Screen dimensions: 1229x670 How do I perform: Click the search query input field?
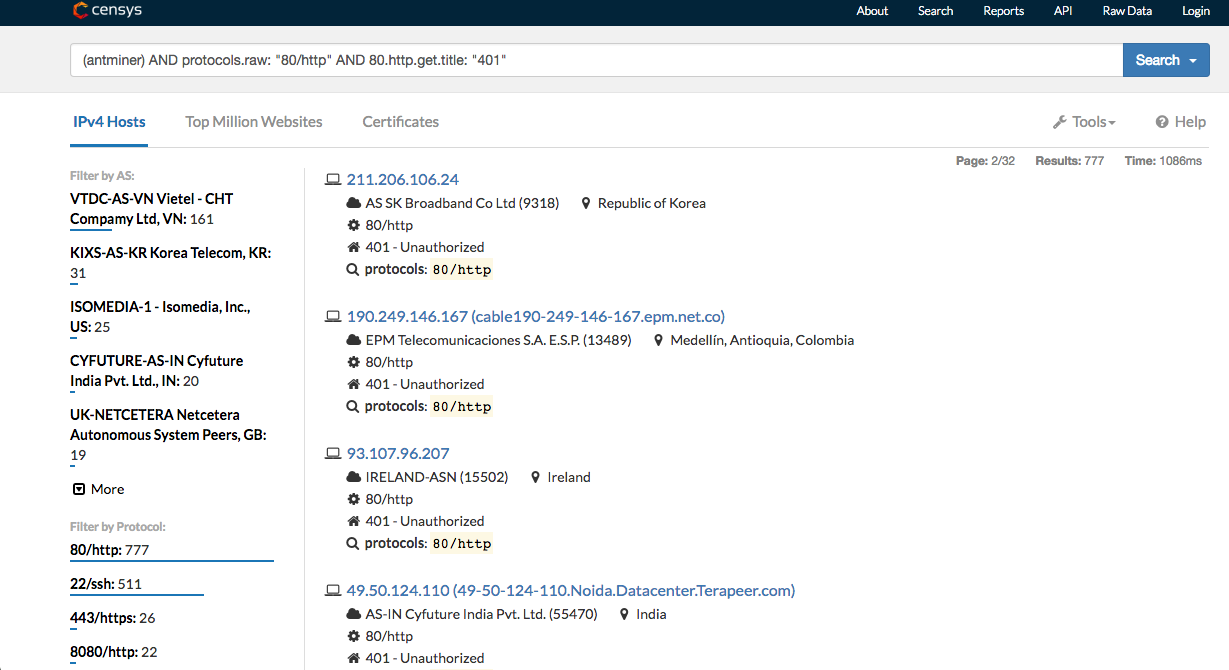[596, 60]
